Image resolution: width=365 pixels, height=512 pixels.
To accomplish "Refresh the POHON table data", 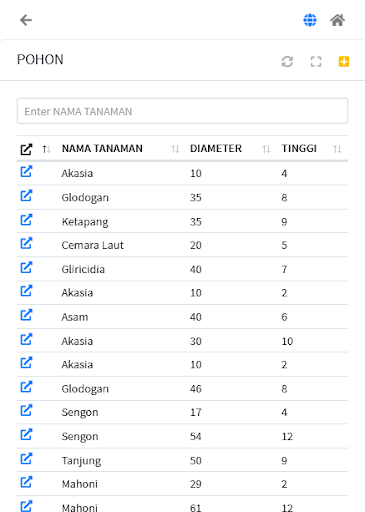I will [287, 62].
